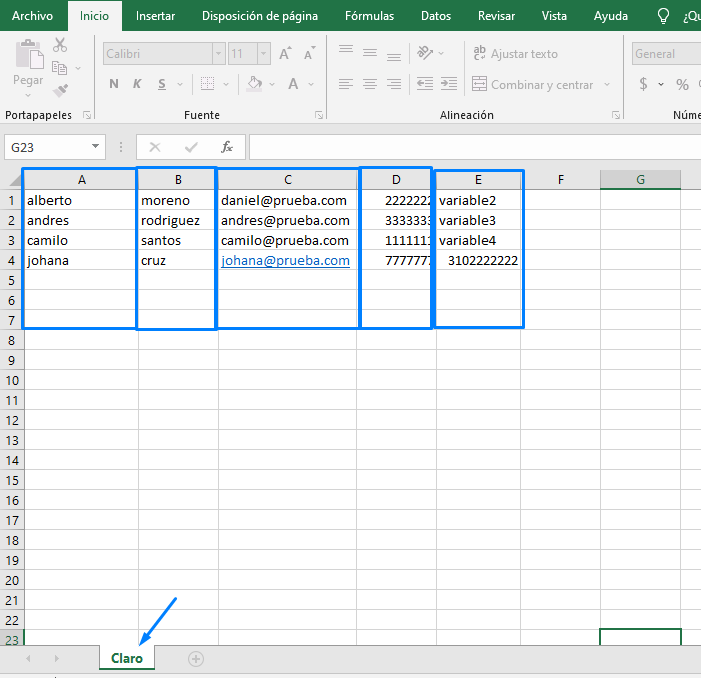Toggle Ajustar texto wrap text
The width and height of the screenshot is (701, 678).
click(514, 54)
